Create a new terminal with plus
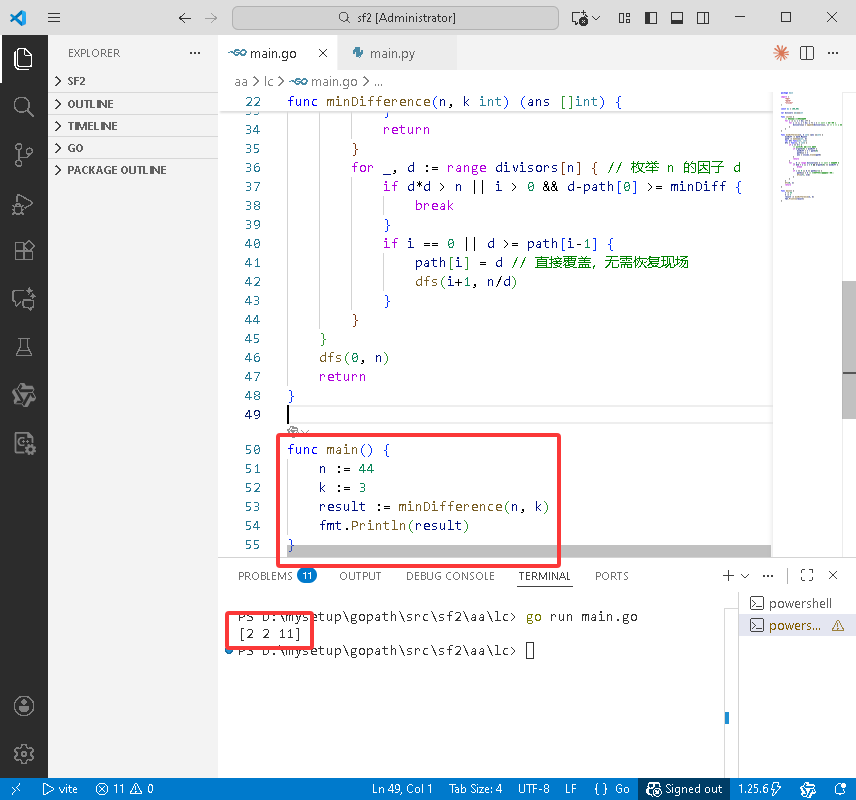 728,576
